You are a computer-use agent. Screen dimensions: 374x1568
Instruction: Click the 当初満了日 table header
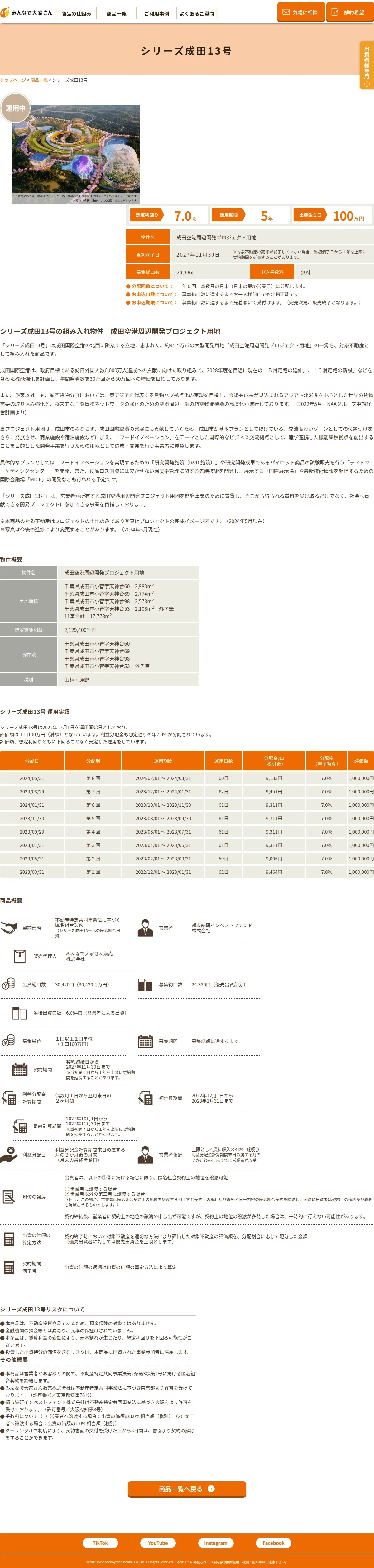click(148, 255)
